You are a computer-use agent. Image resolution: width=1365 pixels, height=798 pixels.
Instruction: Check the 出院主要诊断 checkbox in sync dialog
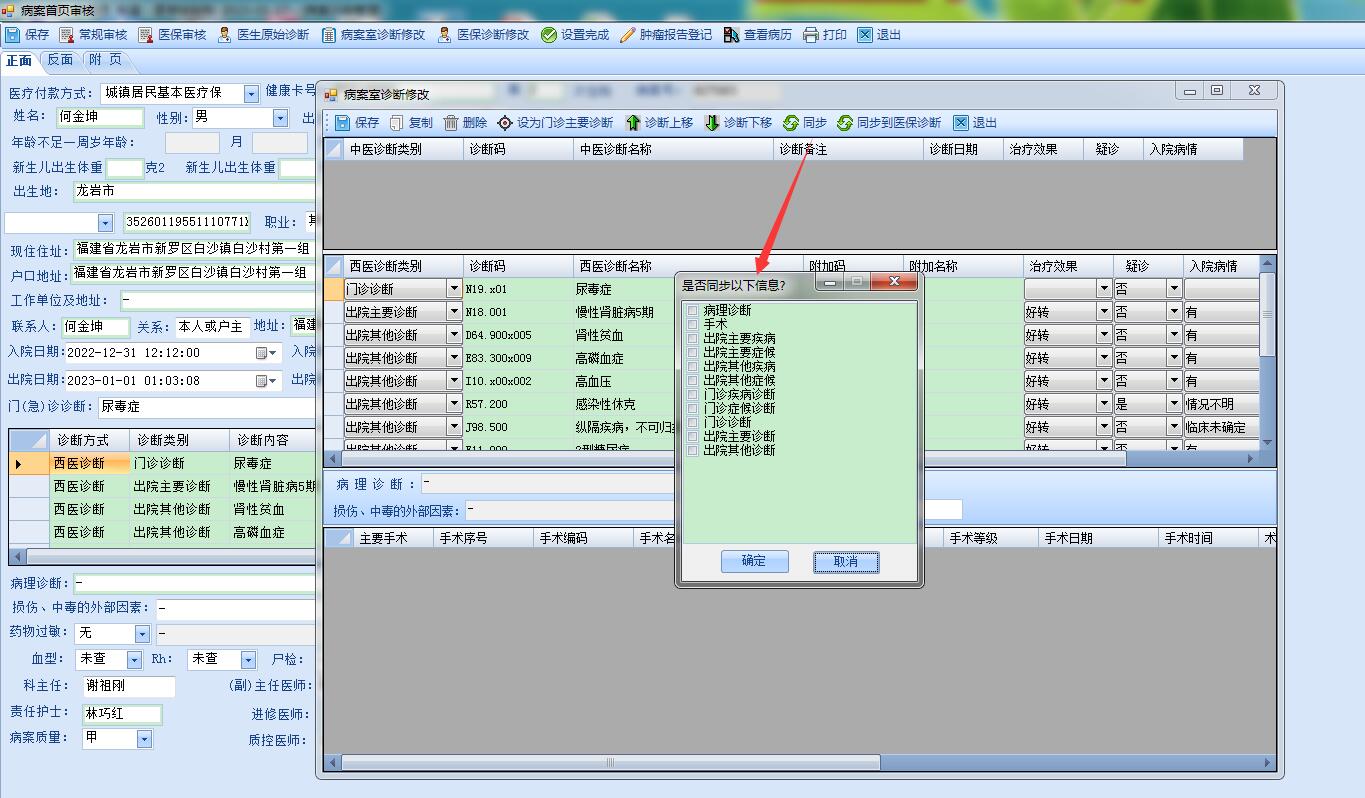pos(692,437)
